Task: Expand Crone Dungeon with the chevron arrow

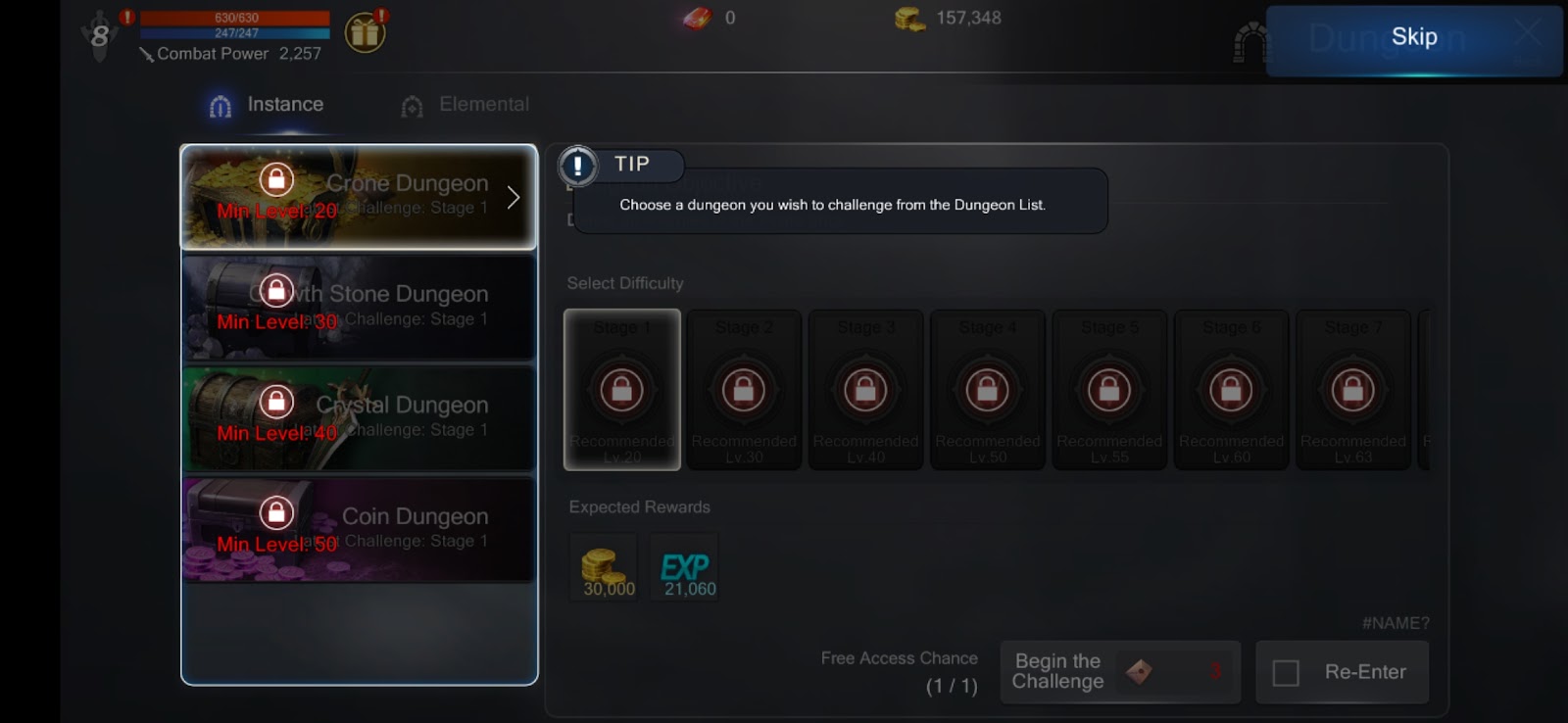Action: pos(514,198)
